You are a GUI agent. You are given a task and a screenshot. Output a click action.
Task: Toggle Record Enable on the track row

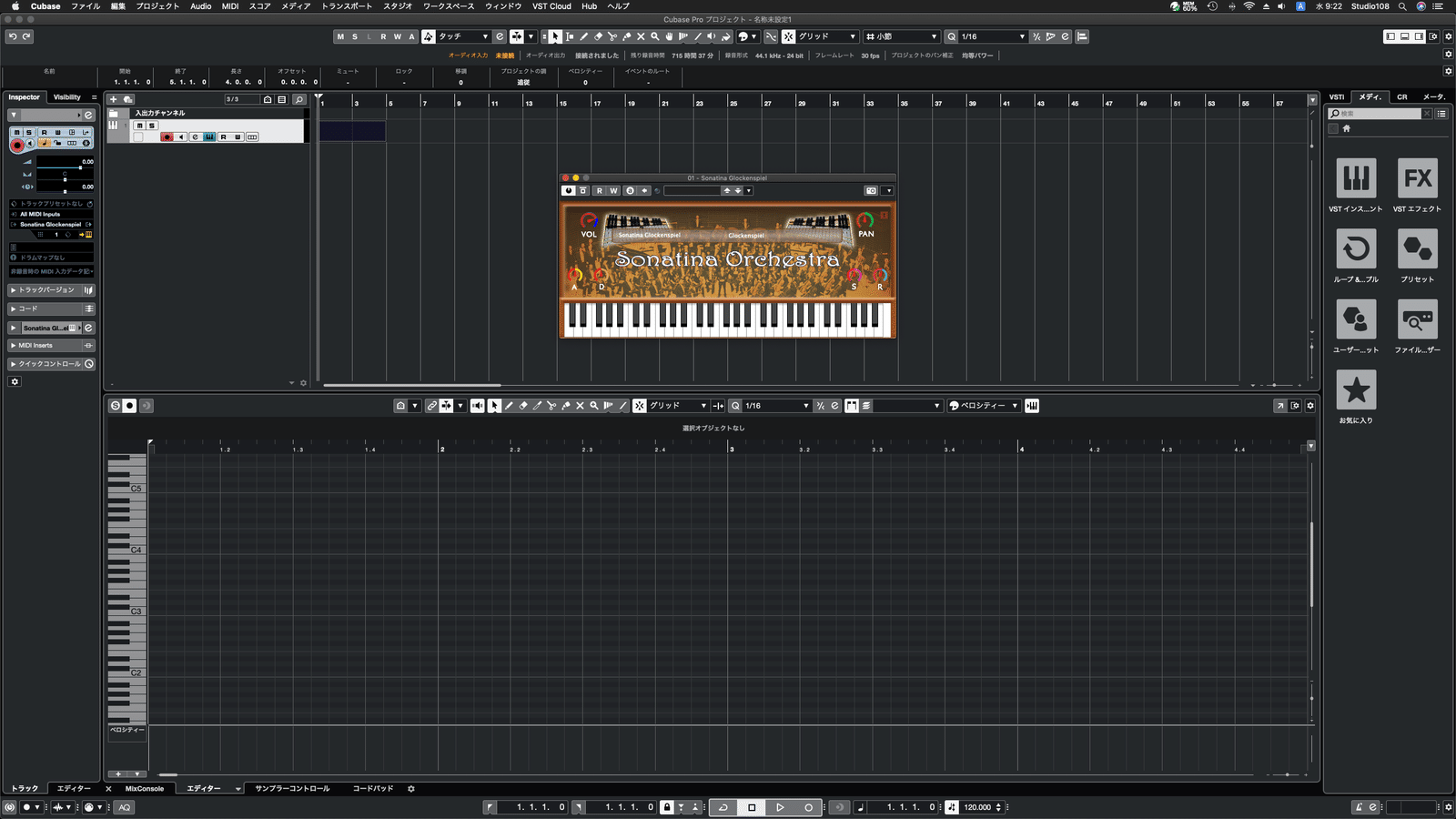coord(167,136)
